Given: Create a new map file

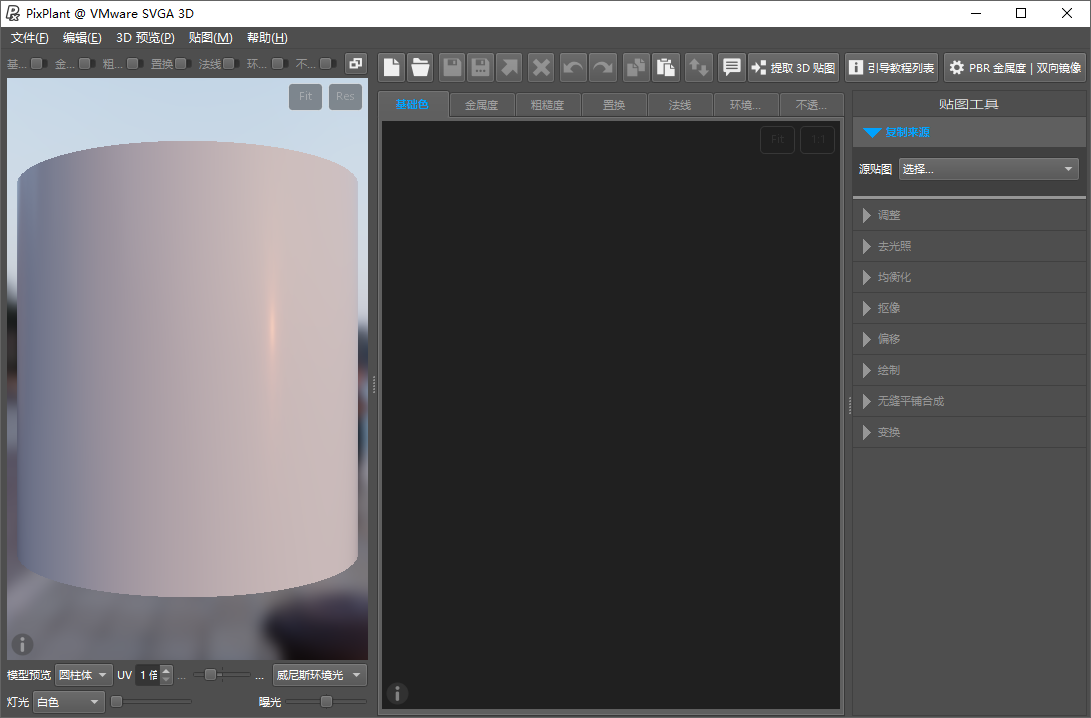Looking at the screenshot, I should pos(392,67).
